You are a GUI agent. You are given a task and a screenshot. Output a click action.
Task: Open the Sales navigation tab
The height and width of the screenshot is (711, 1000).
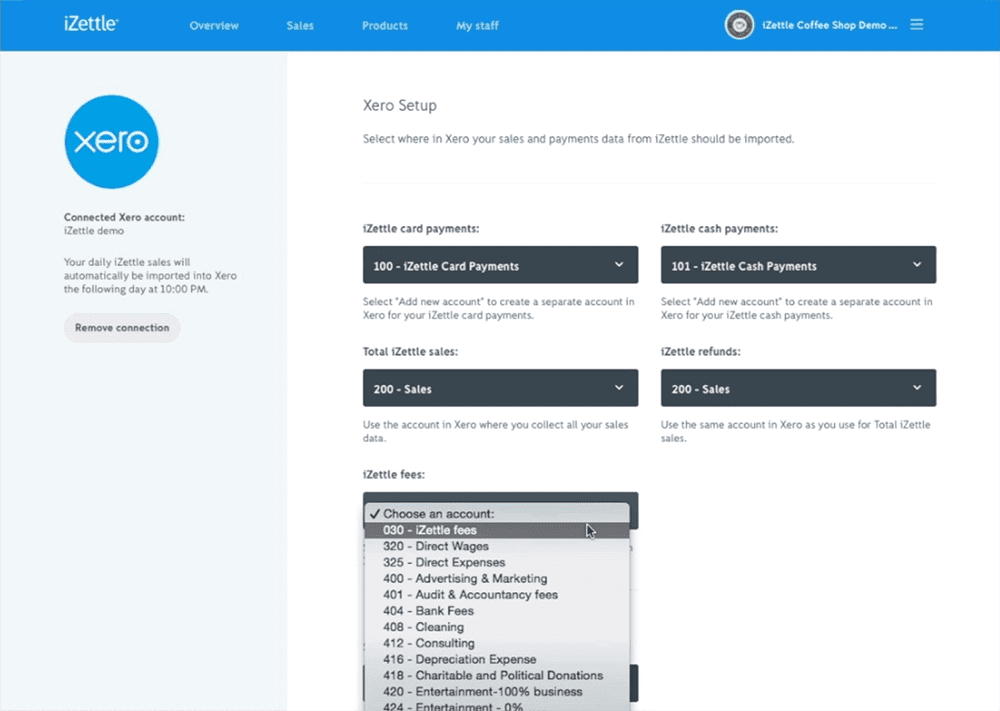[300, 26]
